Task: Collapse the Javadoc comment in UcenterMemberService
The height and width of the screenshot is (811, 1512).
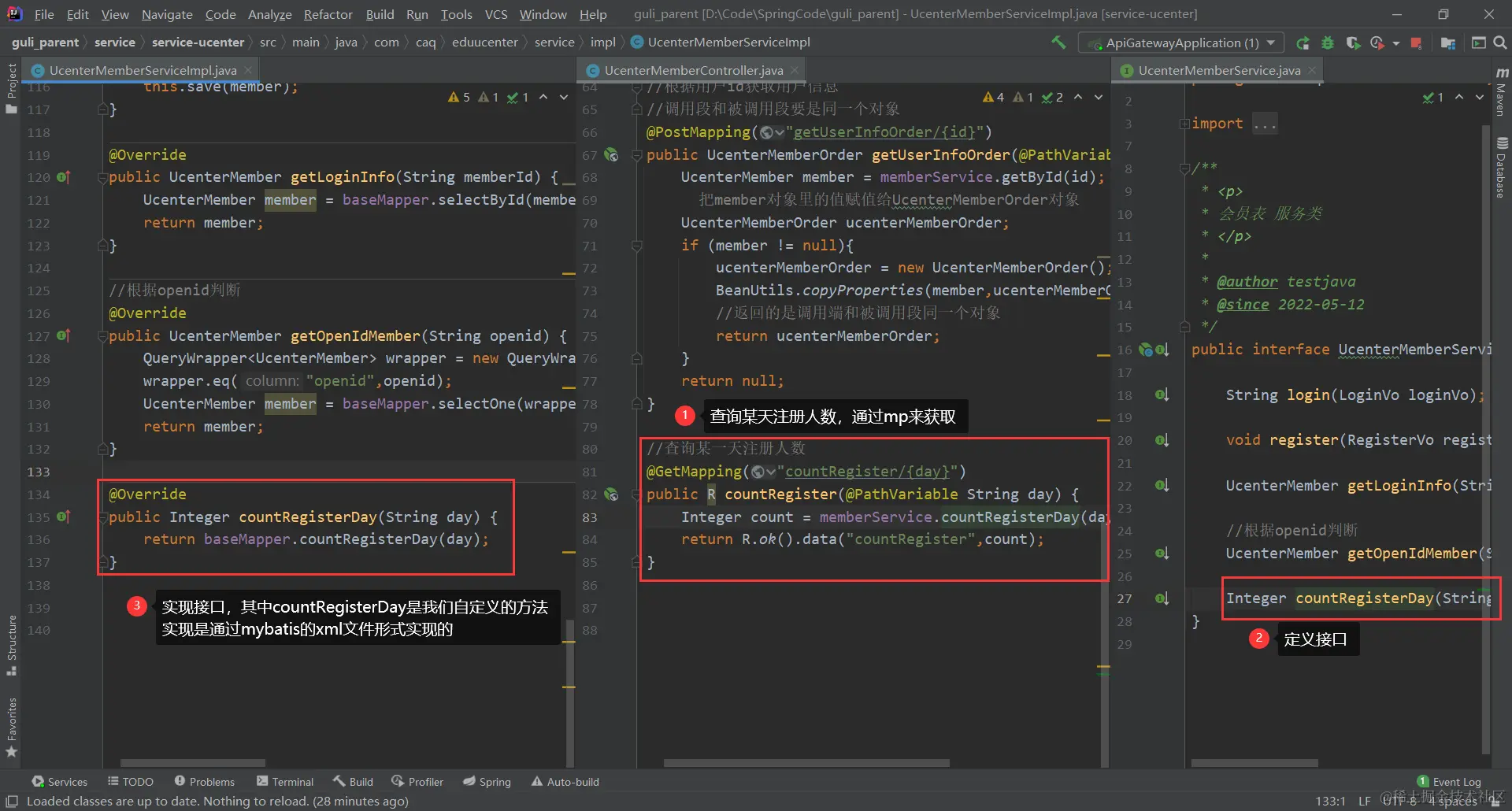Action: pos(1184,168)
